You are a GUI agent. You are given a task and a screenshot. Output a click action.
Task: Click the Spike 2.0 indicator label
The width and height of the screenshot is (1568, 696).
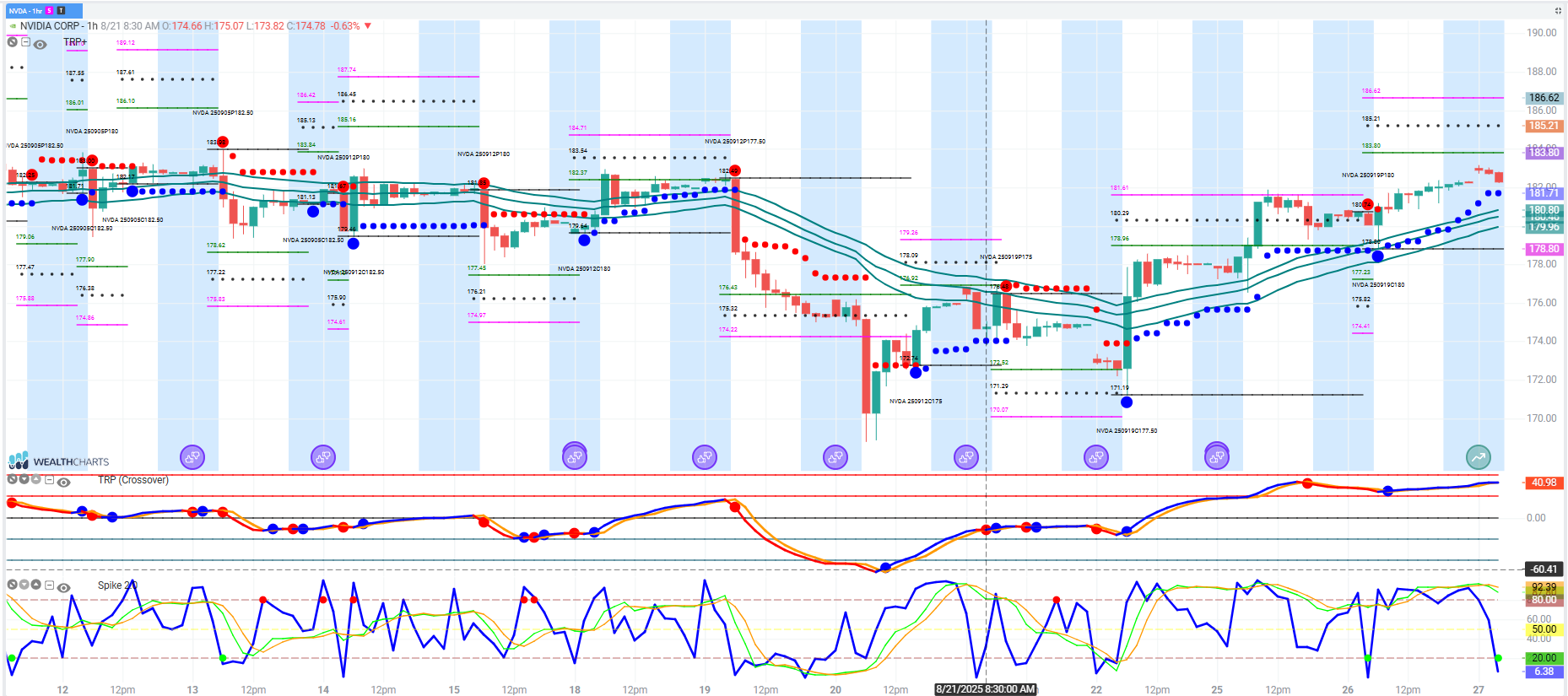(x=117, y=585)
